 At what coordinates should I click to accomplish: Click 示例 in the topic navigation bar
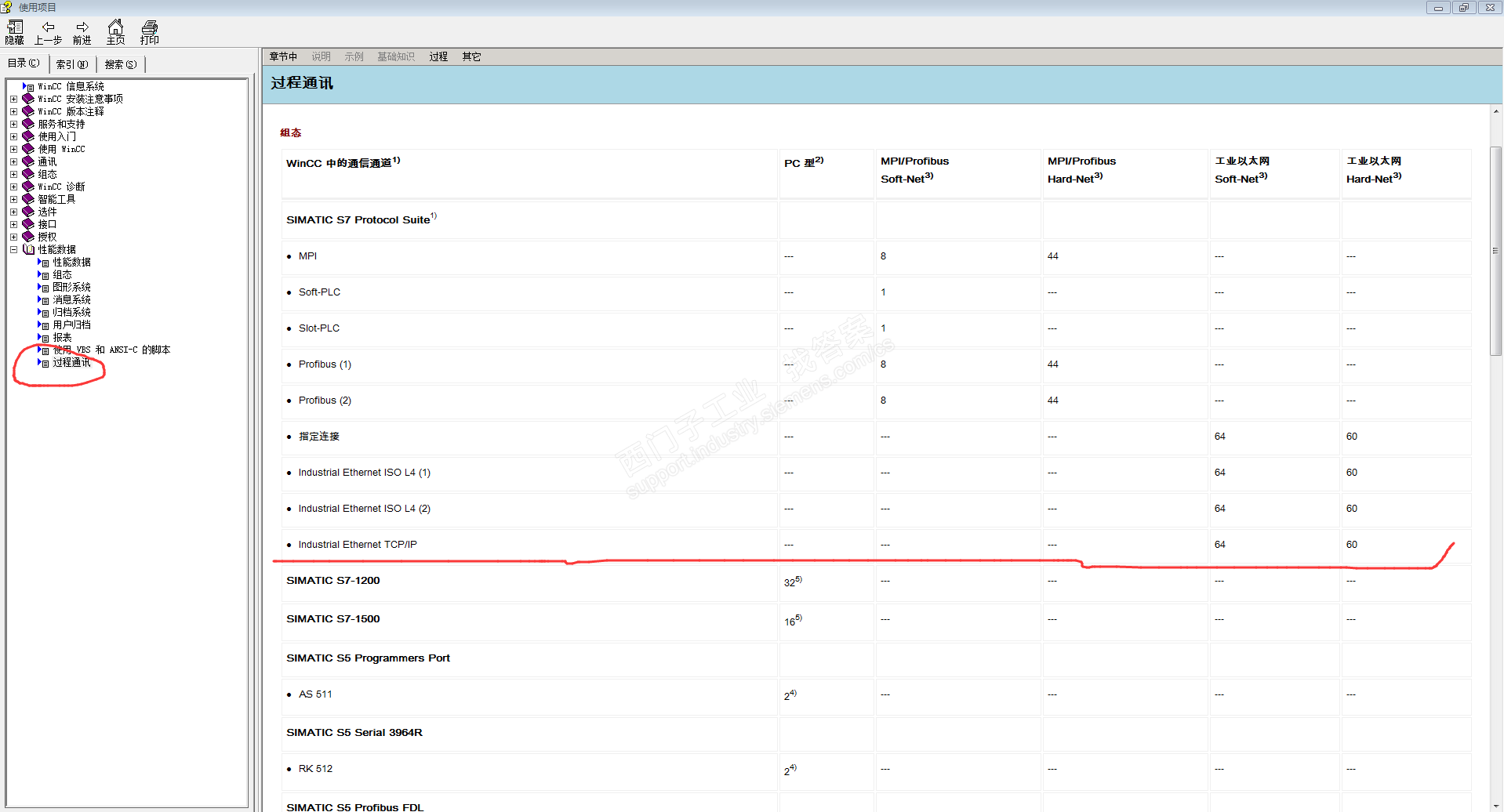pyautogui.click(x=354, y=56)
